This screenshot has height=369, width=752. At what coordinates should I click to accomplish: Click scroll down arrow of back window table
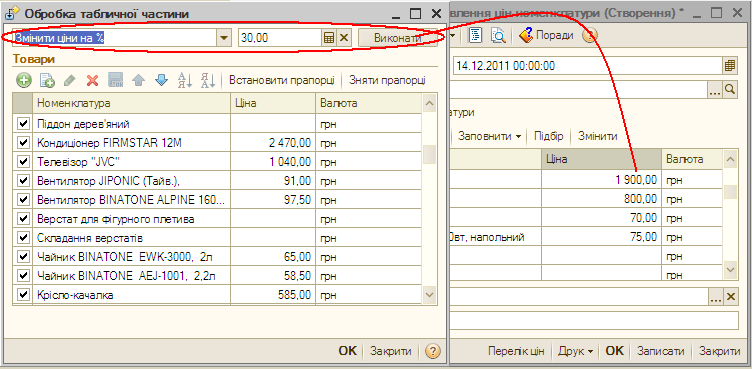730,269
